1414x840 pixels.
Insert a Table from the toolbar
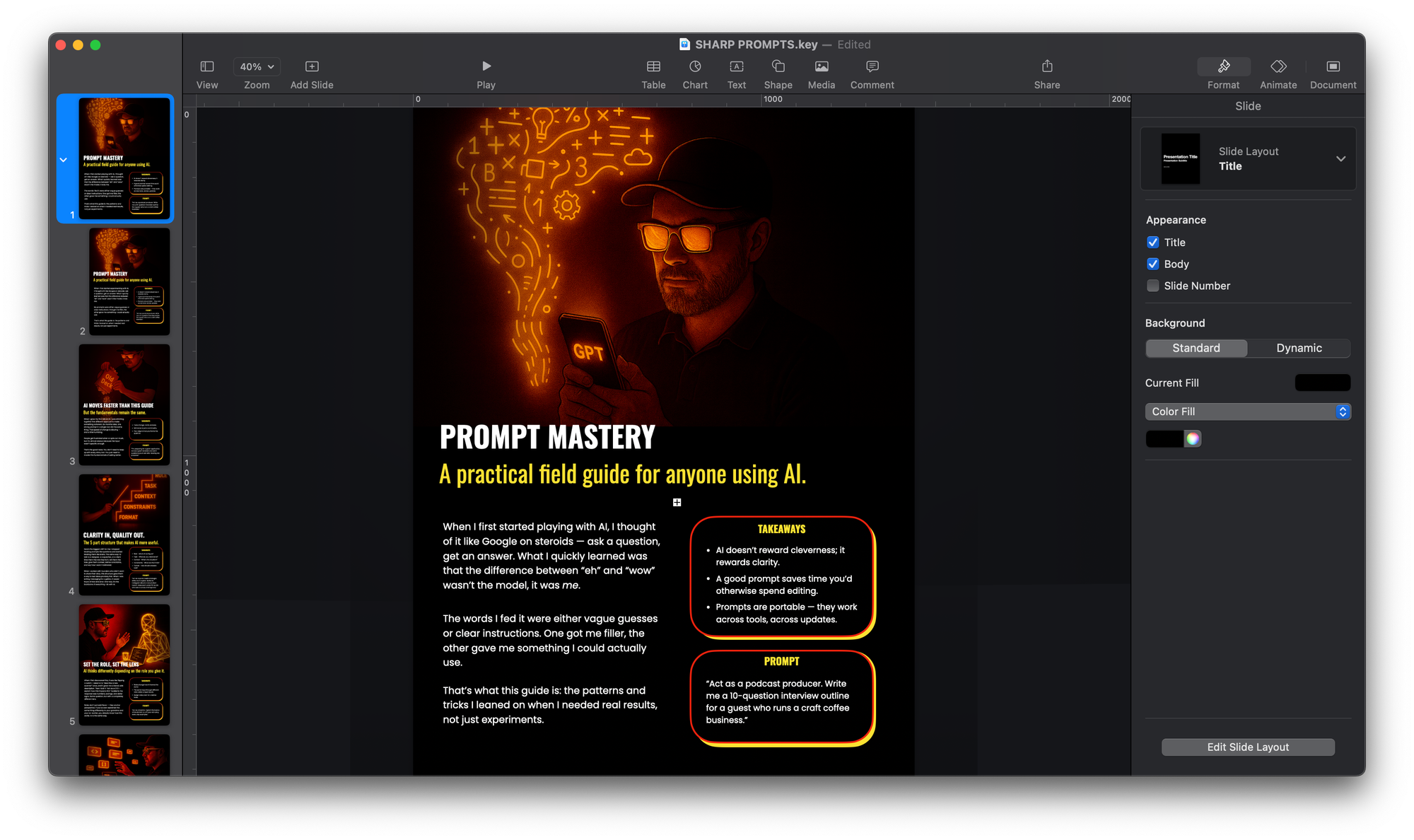pyautogui.click(x=653, y=66)
